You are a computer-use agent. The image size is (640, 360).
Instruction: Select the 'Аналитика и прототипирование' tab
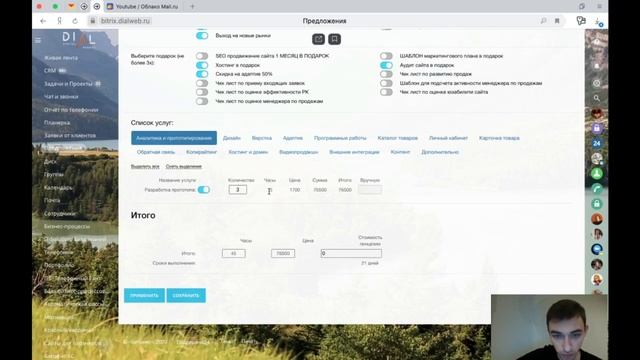(174, 138)
